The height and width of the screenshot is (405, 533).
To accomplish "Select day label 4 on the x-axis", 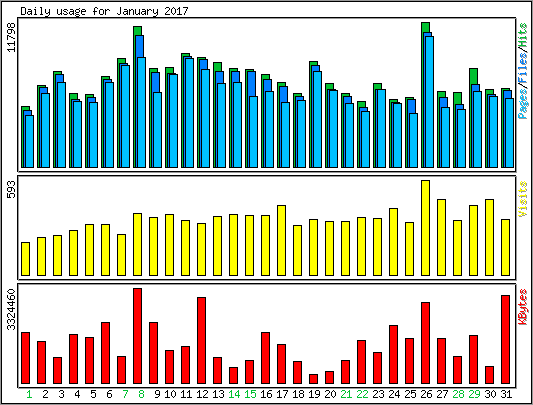I will coord(77,394).
